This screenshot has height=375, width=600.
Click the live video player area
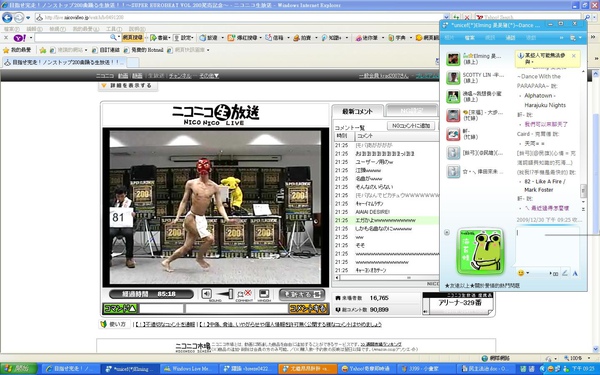point(215,207)
